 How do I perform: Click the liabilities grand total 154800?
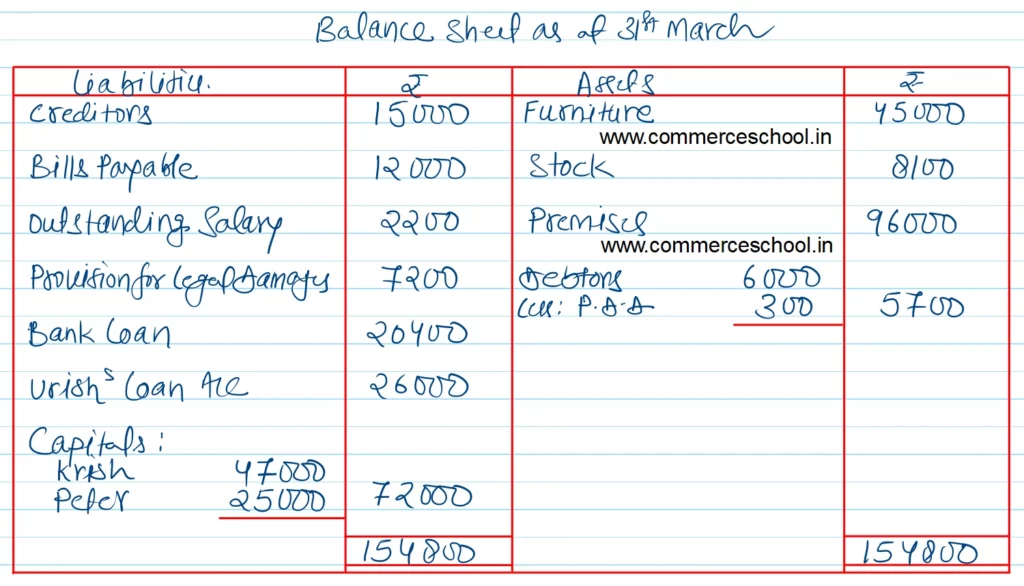tap(419, 553)
